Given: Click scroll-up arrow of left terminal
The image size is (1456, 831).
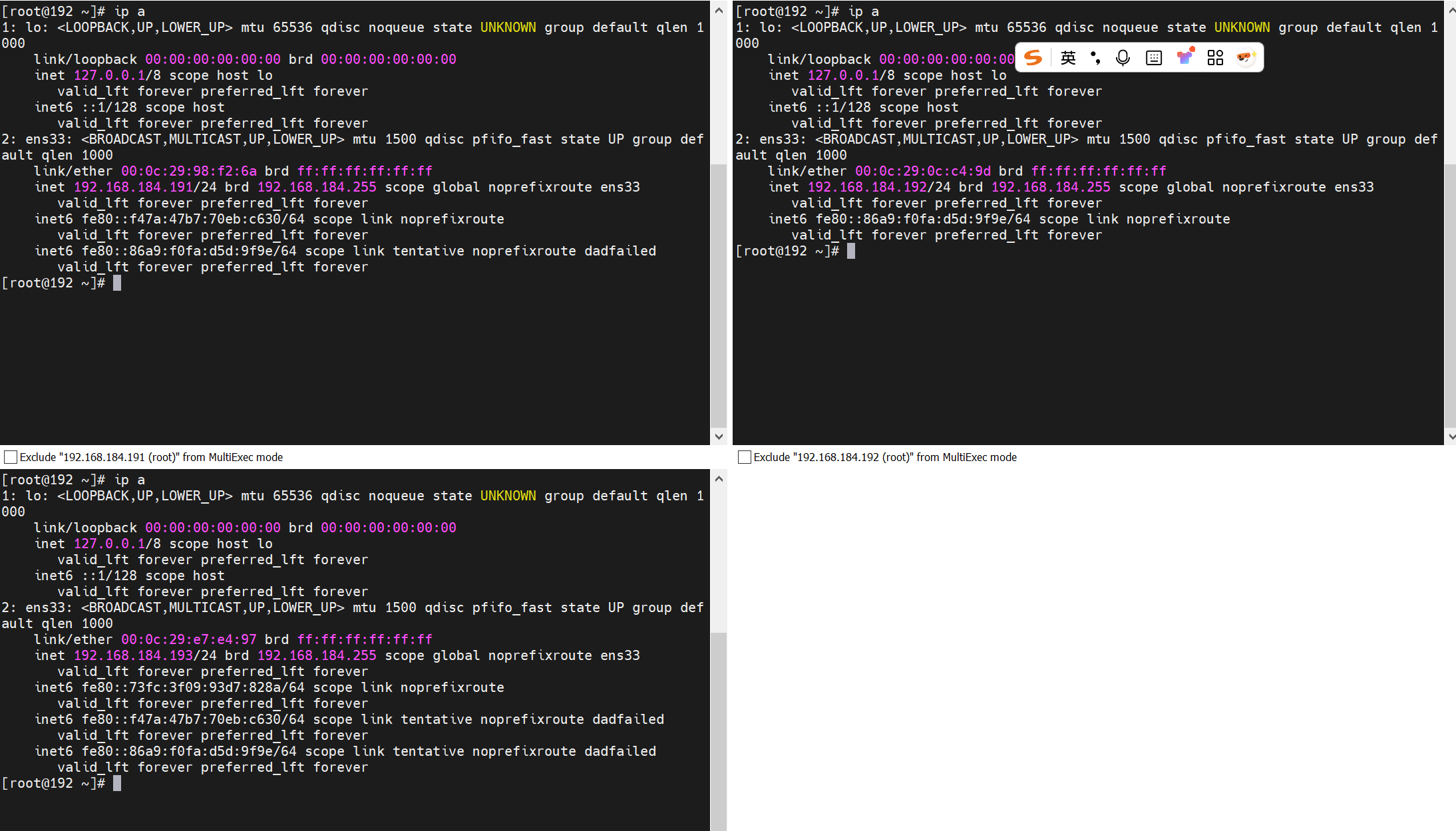Looking at the screenshot, I should 719,10.
